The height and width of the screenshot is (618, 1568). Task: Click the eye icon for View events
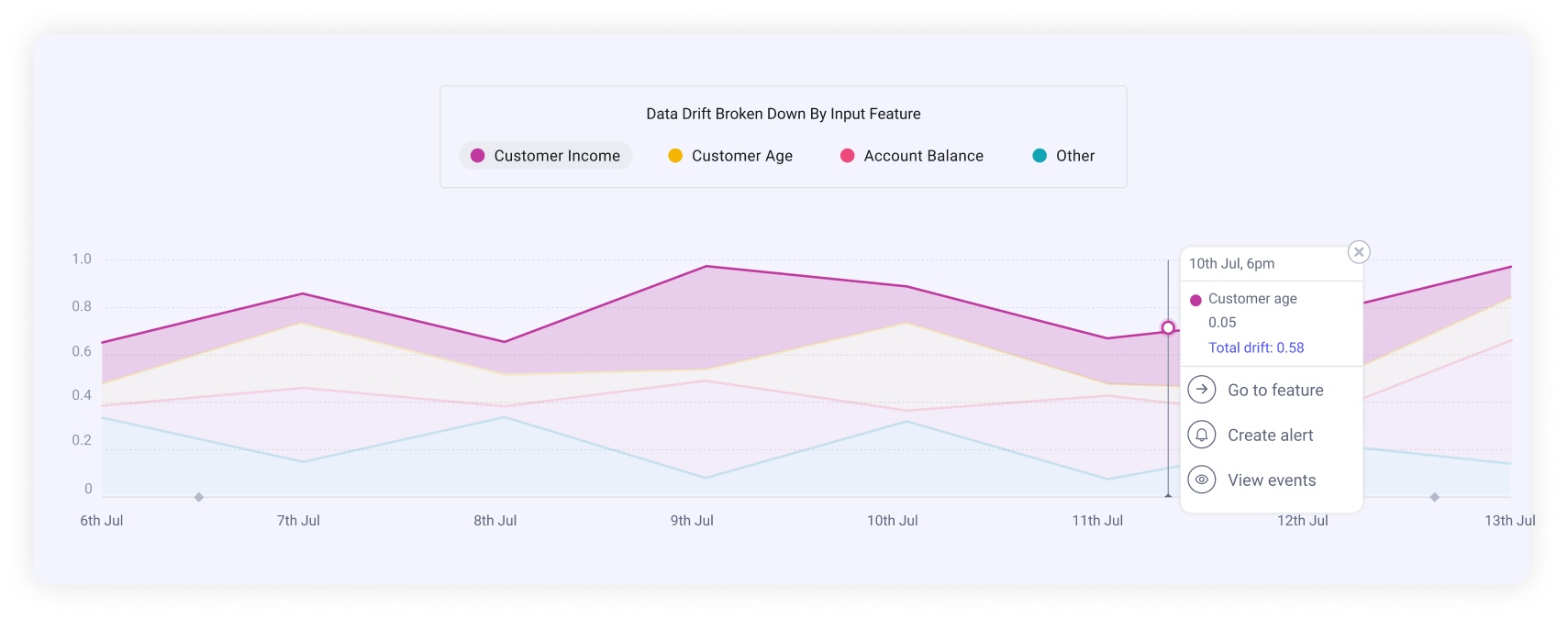click(1202, 480)
